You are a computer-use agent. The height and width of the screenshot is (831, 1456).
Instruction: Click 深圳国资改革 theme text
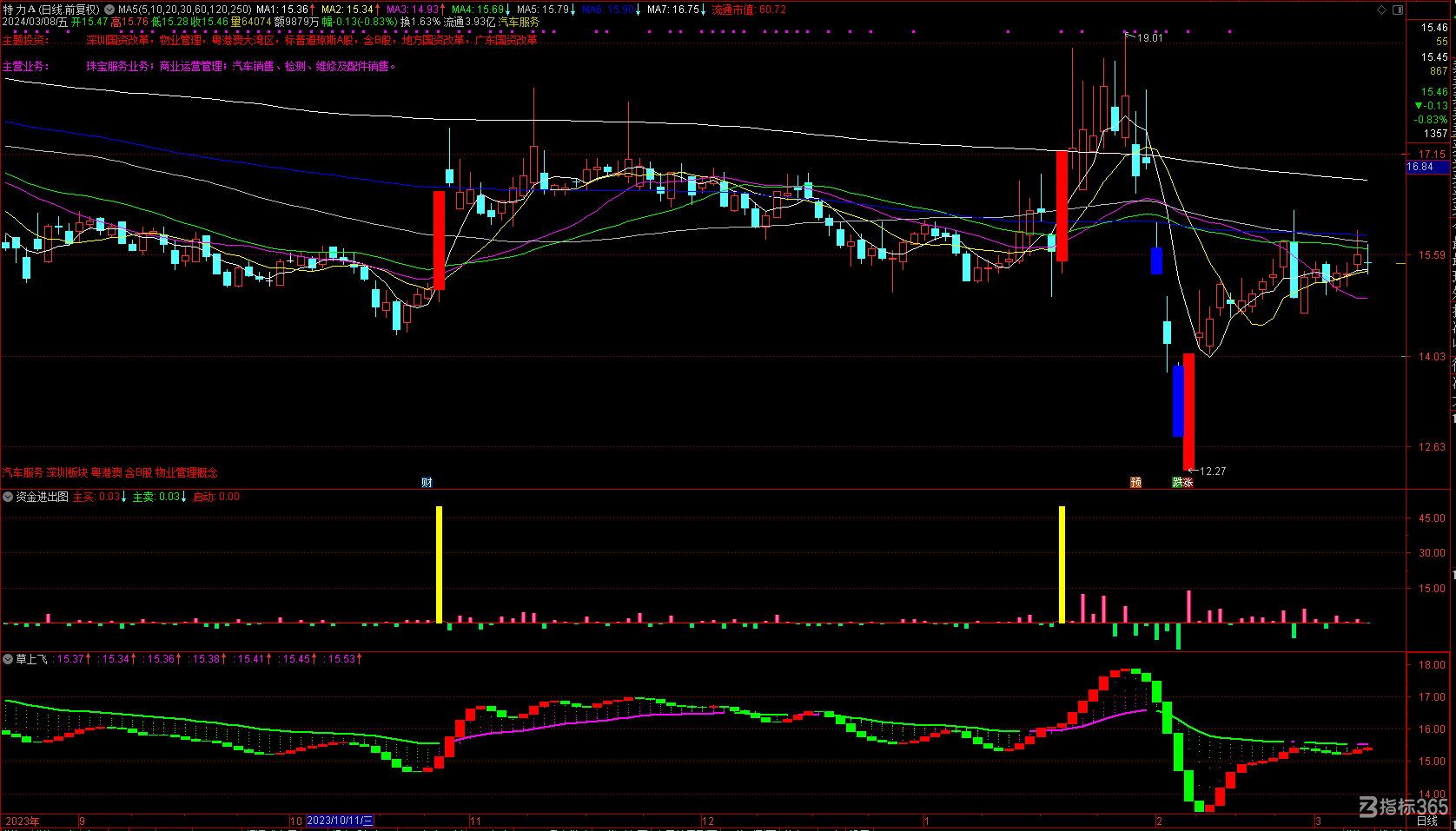click(x=117, y=40)
